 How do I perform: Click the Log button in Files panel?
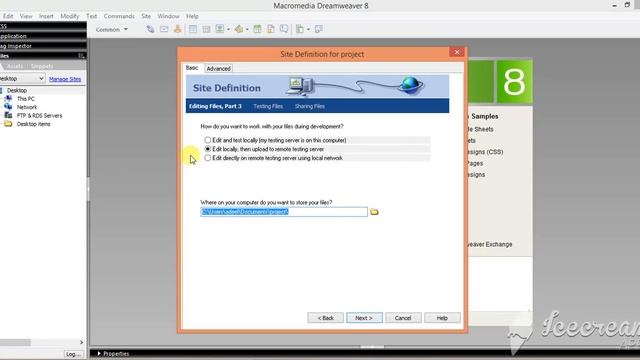click(x=73, y=354)
